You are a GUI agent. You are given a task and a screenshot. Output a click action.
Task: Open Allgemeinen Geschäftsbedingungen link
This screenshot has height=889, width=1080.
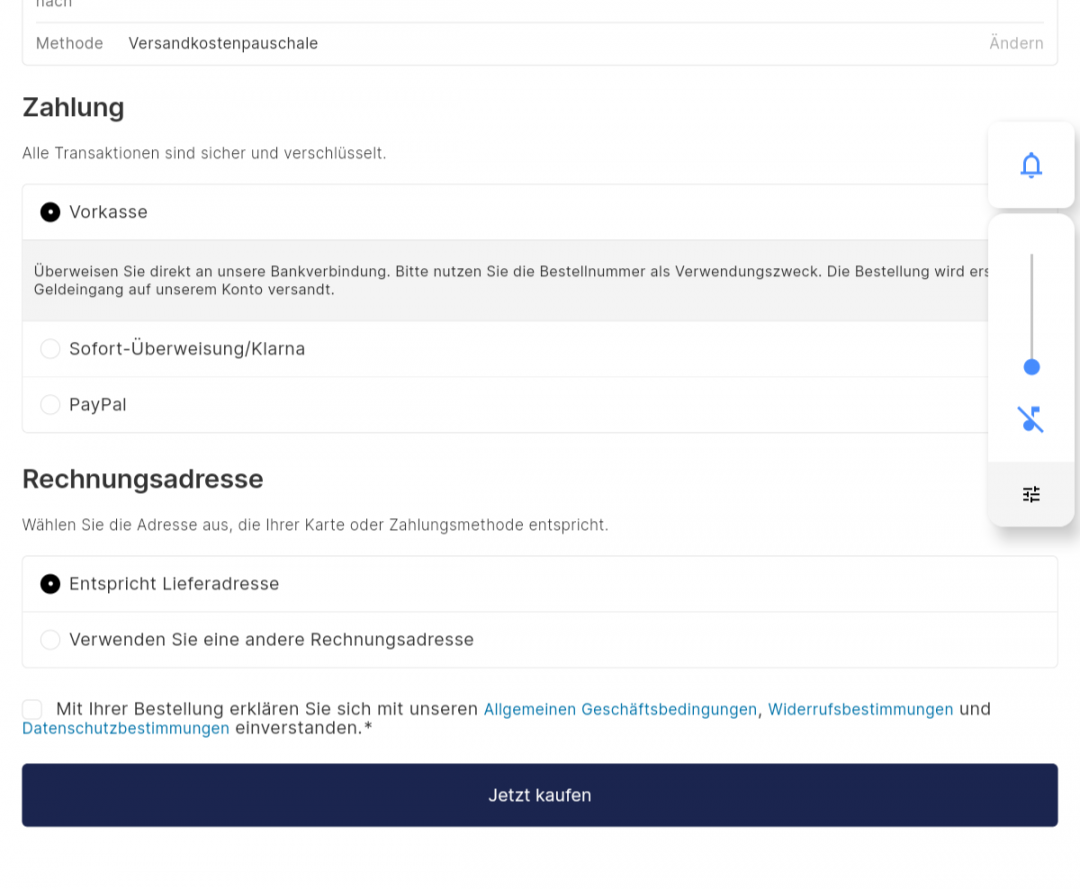pos(620,709)
